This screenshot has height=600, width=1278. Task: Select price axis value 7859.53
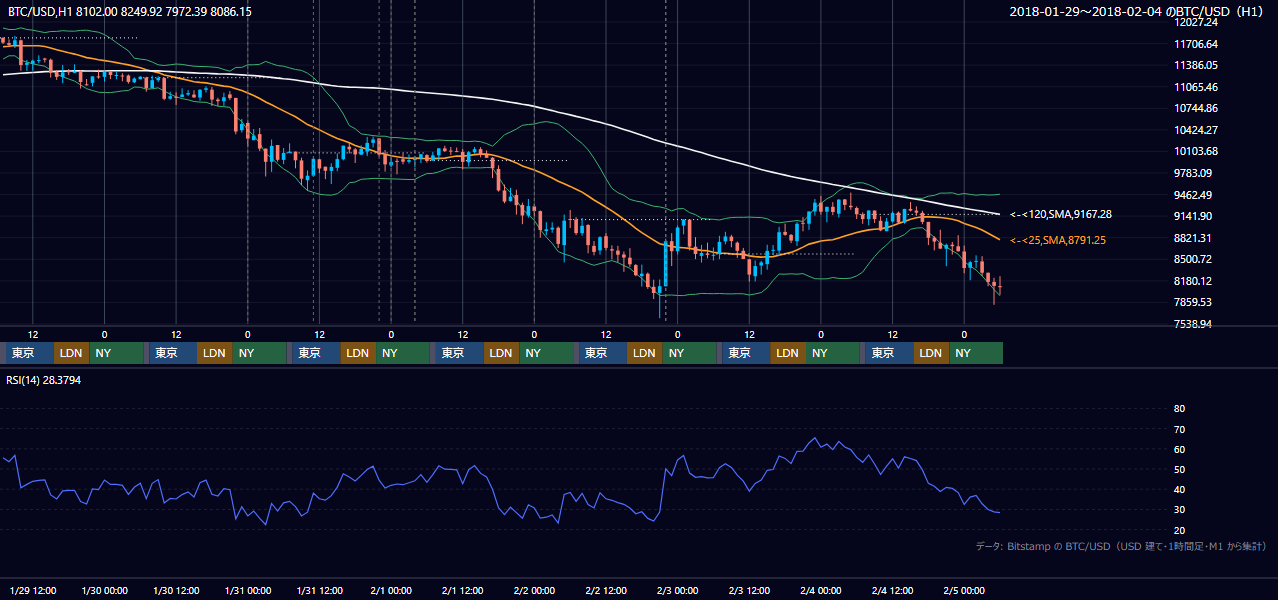click(x=1195, y=302)
